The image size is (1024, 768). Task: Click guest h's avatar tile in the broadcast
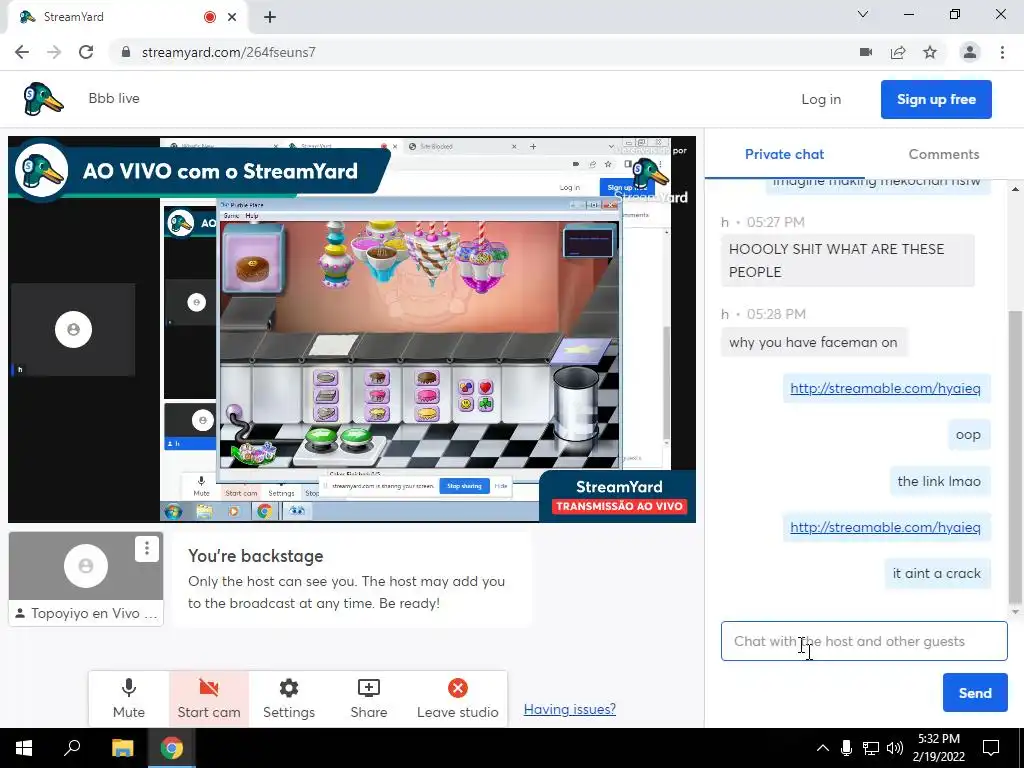coord(73,330)
